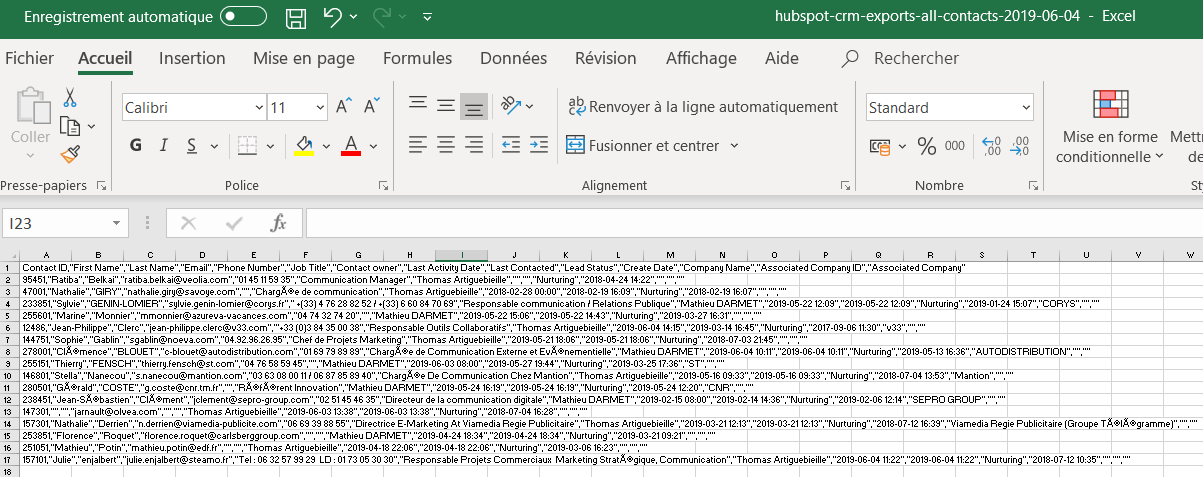Open the Fichier tab
This screenshot has height=477, width=1203.
(x=29, y=59)
